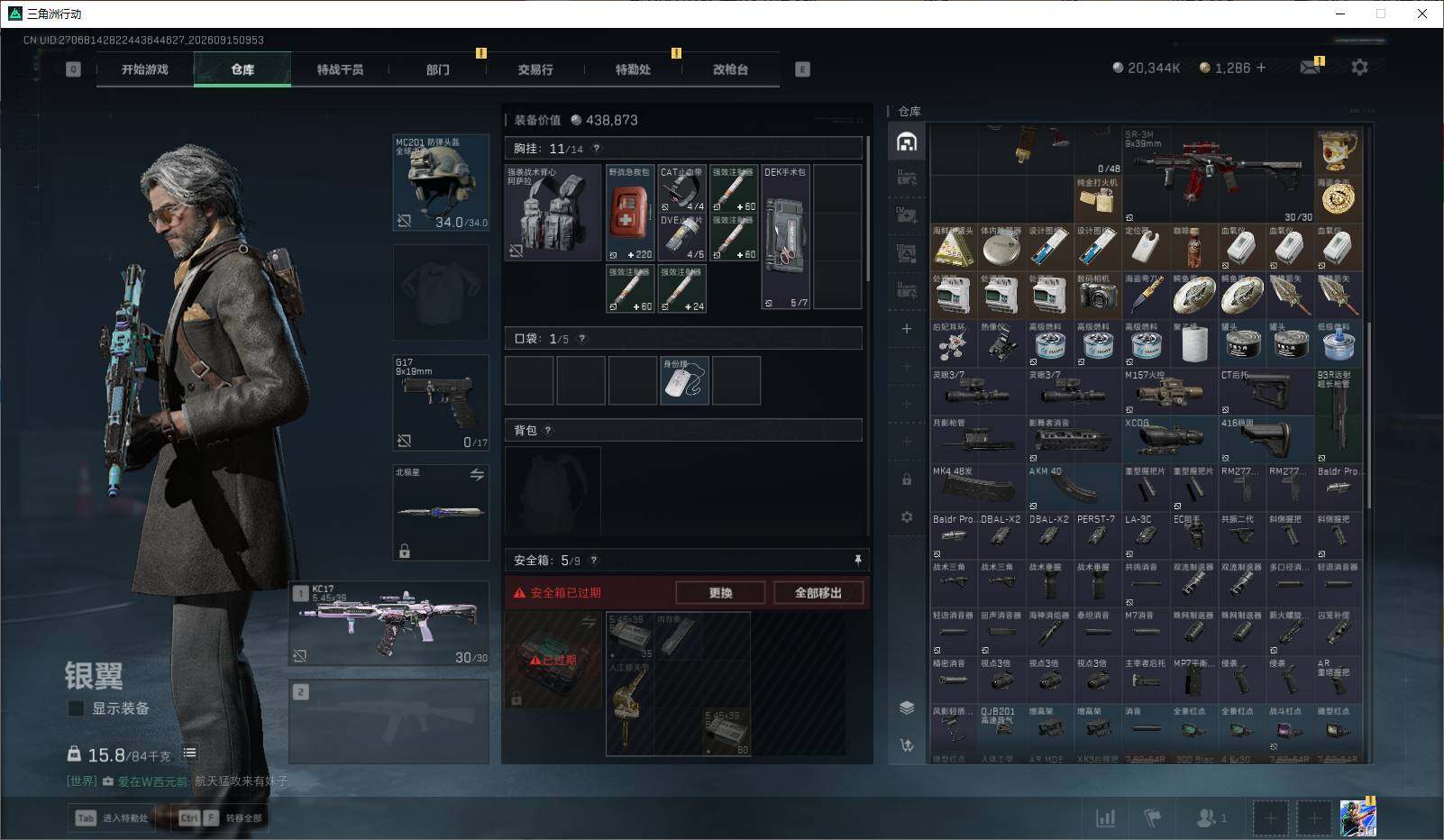
Task: Select the SR-3M rifle in stash
Action: click(x=1219, y=175)
